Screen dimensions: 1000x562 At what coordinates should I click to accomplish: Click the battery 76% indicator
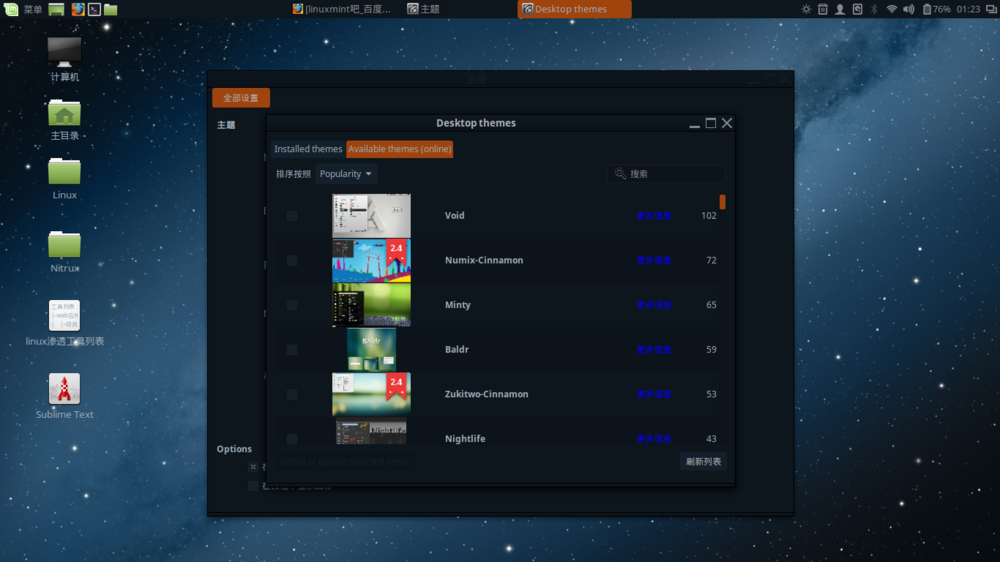pos(936,9)
